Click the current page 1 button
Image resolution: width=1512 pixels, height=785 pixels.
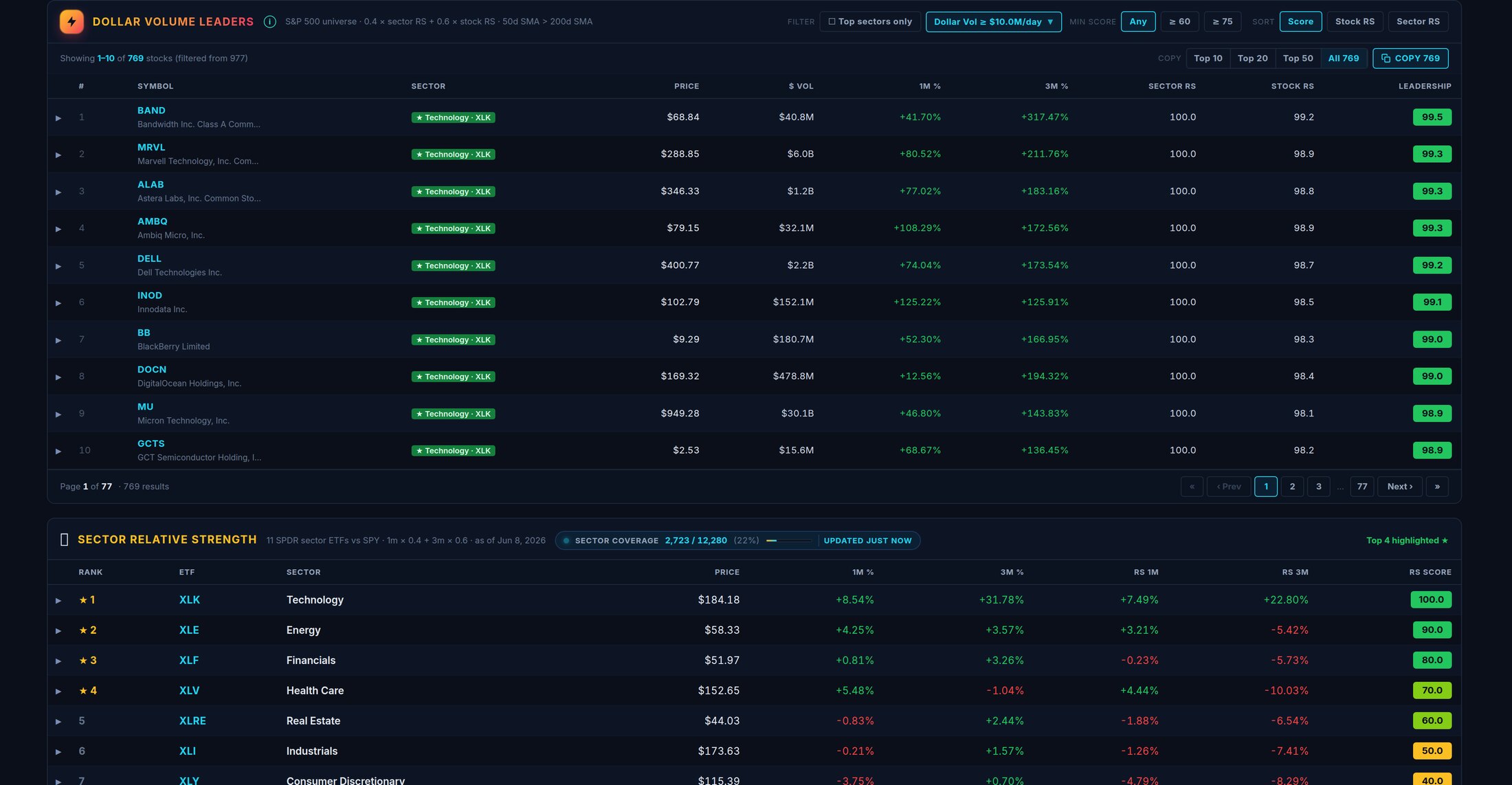[1266, 487]
